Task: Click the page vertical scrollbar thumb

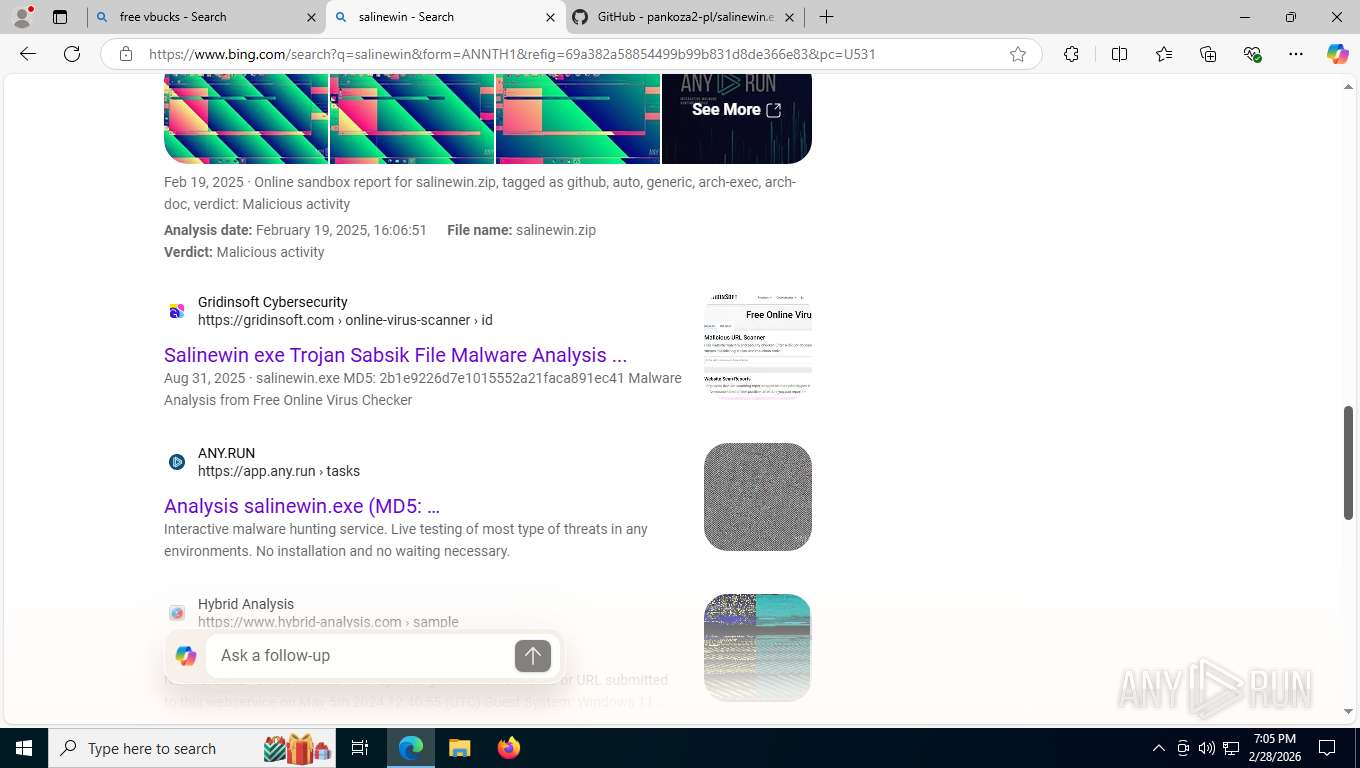Action: point(1348,462)
